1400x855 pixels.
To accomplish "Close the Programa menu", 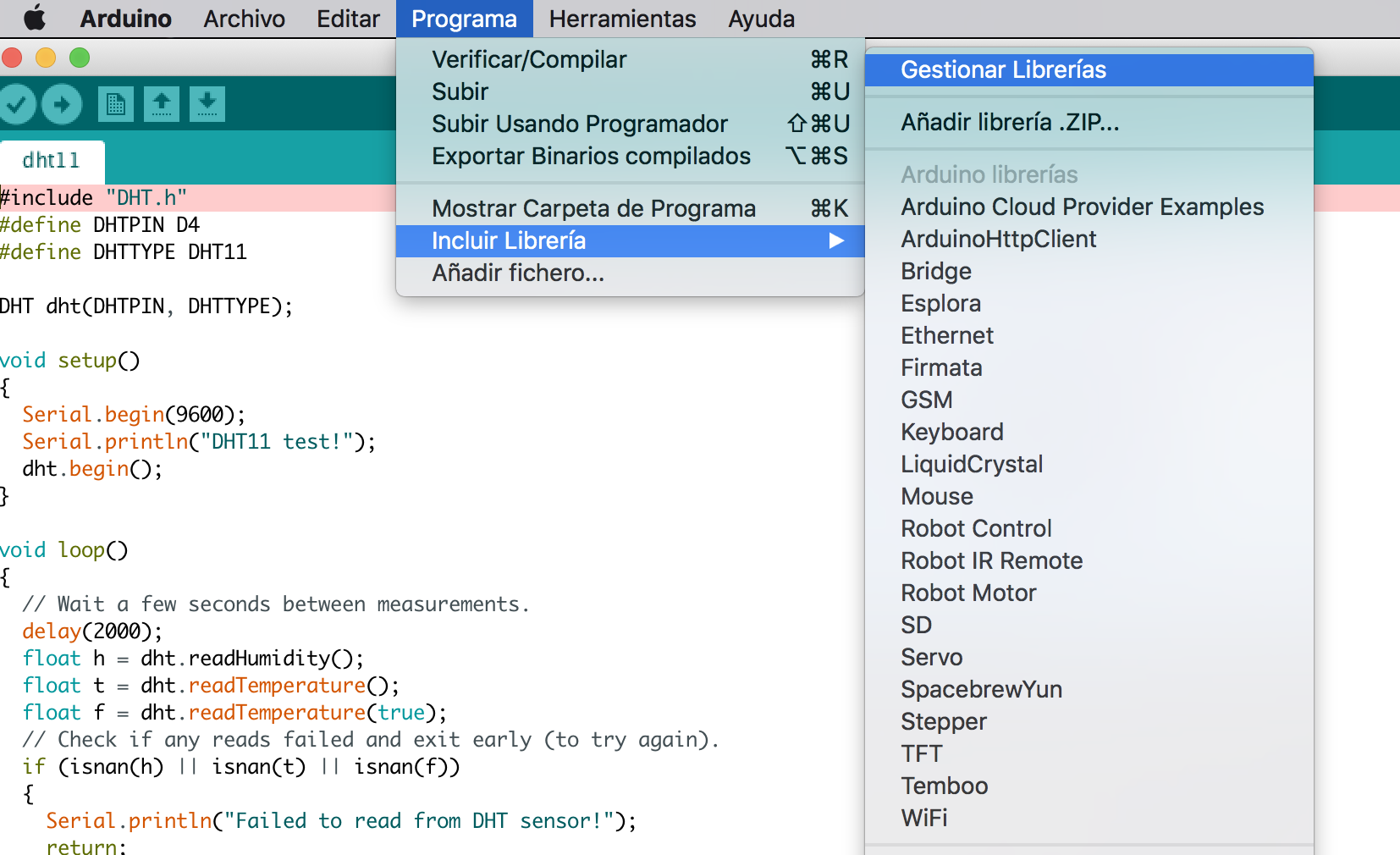I will pos(464,19).
